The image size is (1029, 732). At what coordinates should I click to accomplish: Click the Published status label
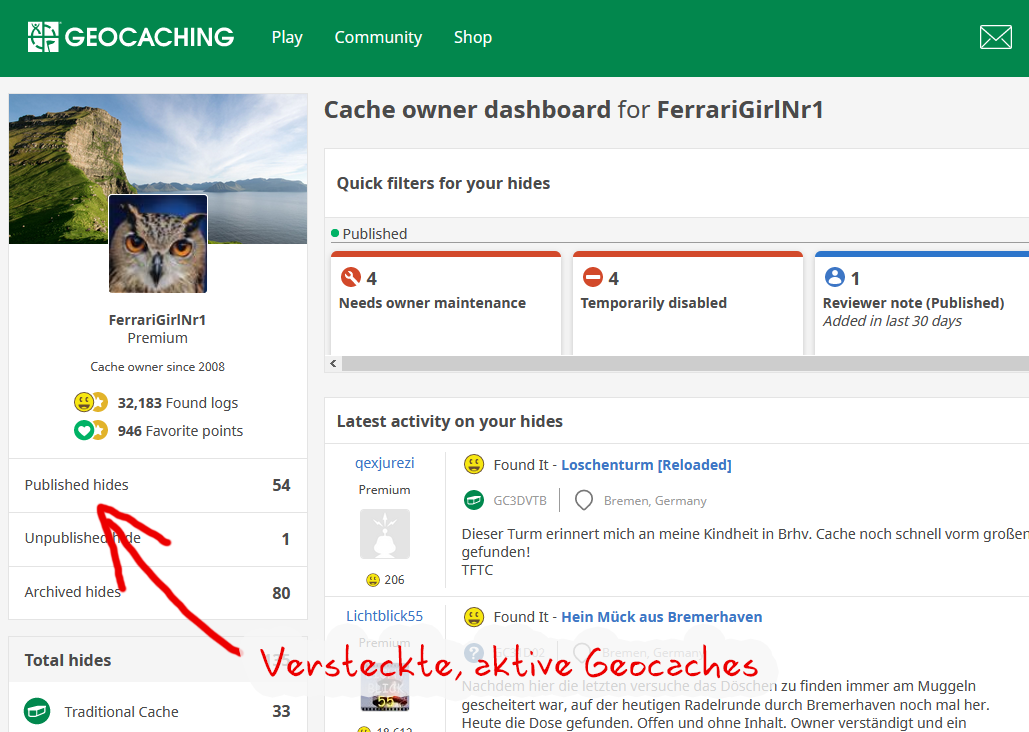click(375, 234)
